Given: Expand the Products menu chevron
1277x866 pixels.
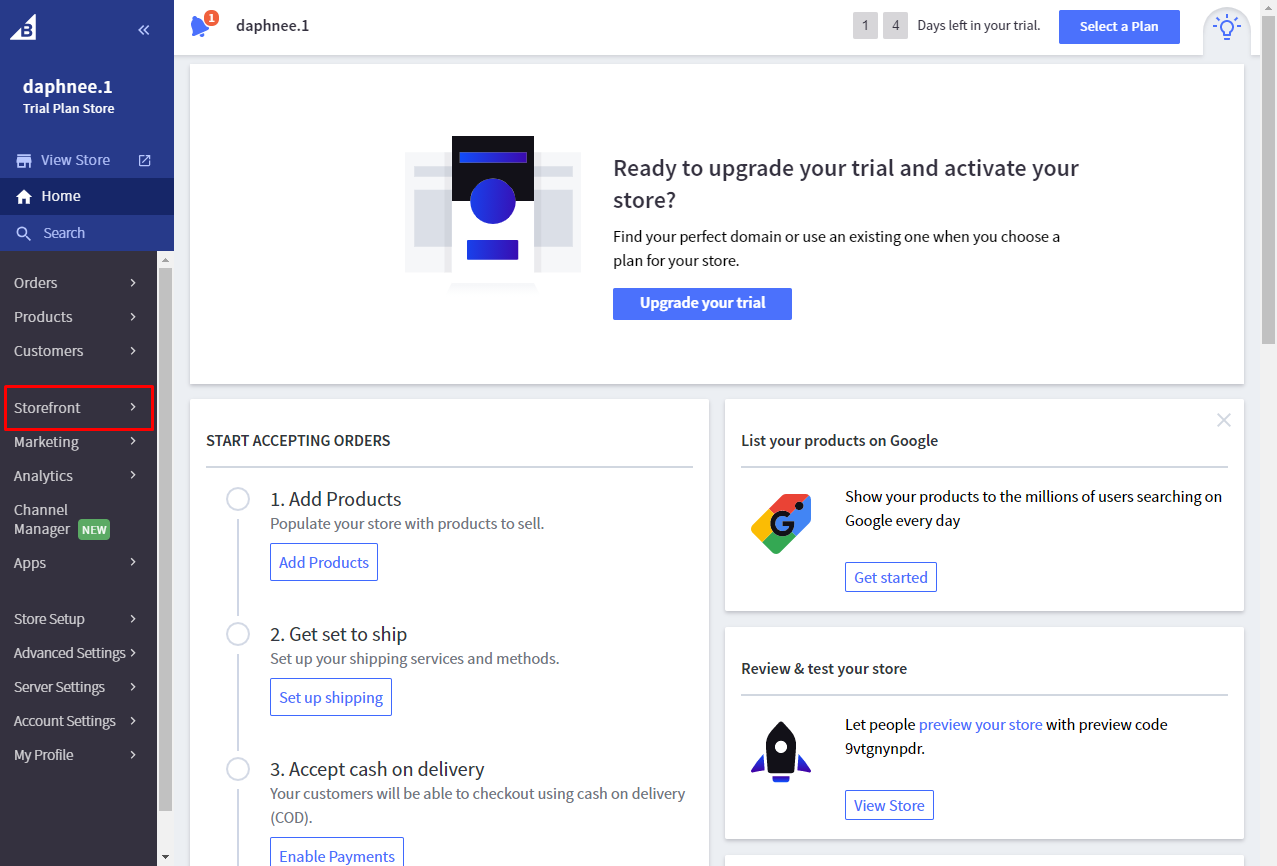Looking at the screenshot, I should coord(133,317).
